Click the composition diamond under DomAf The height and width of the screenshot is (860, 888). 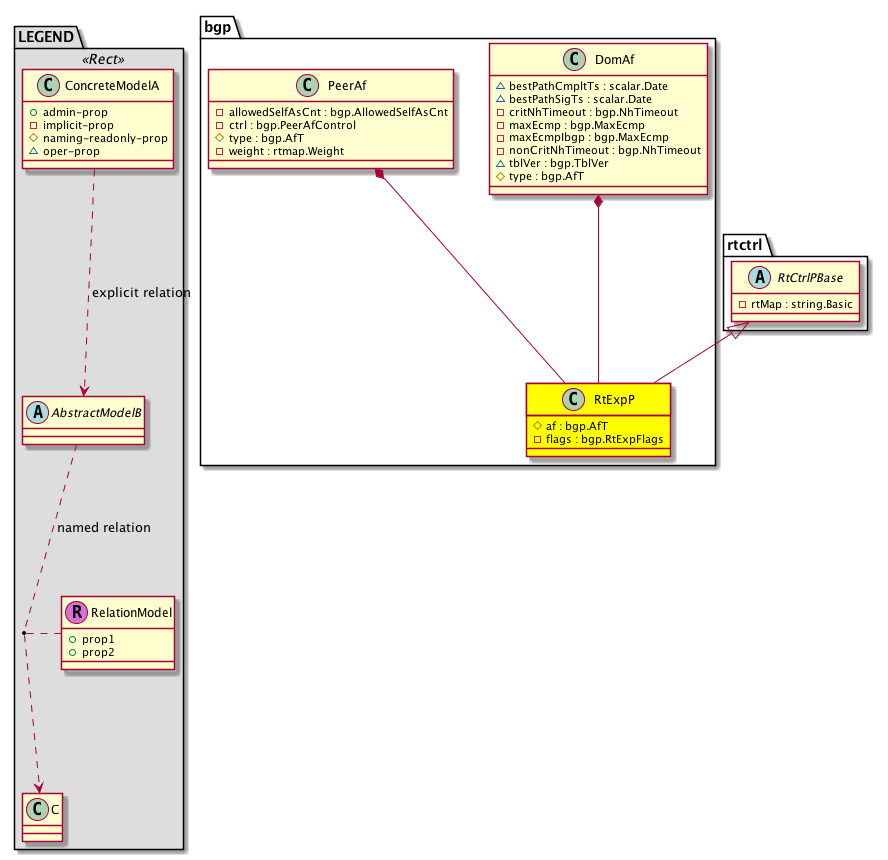click(x=598, y=202)
